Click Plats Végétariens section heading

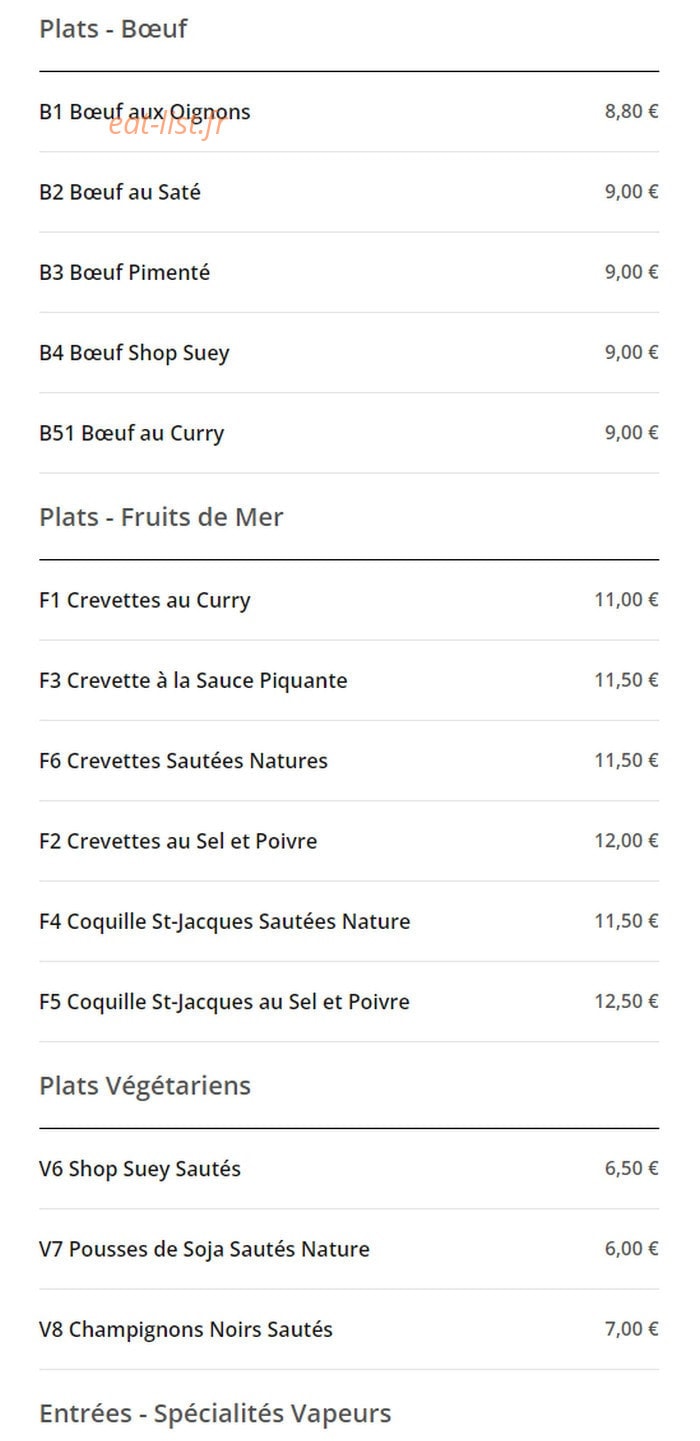point(145,1086)
